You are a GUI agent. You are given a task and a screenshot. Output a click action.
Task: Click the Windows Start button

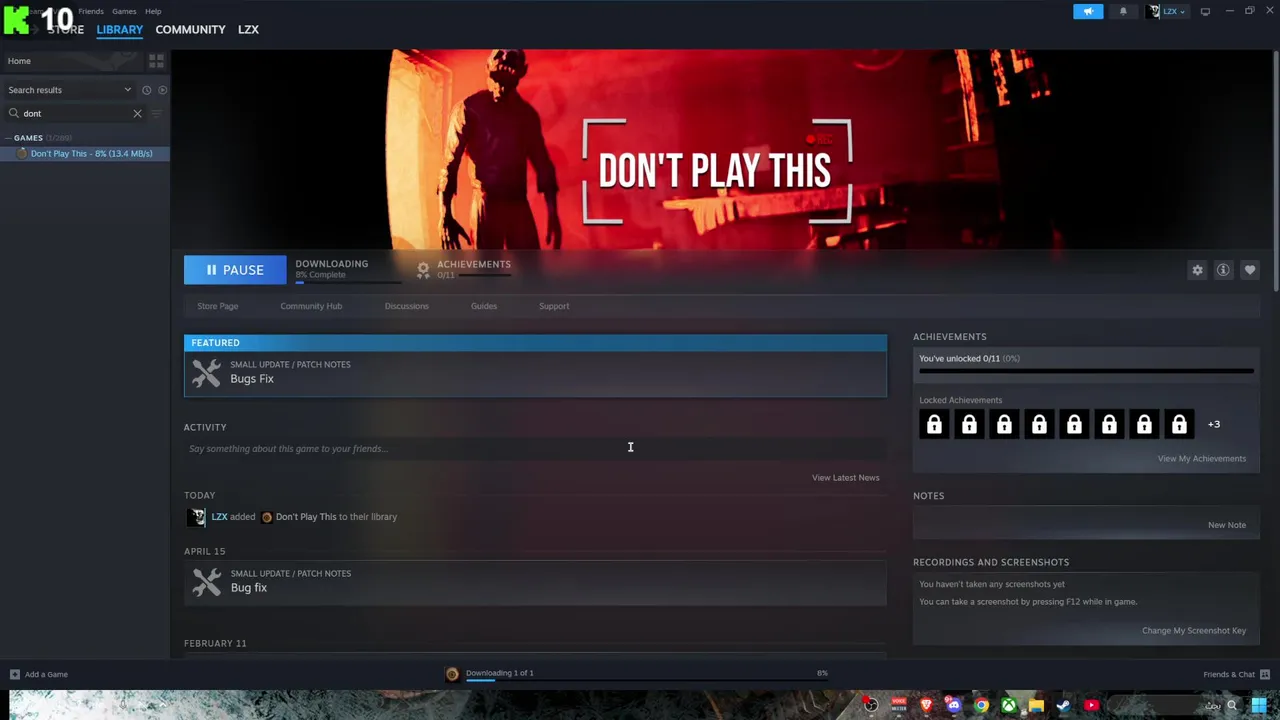pos(1259,705)
